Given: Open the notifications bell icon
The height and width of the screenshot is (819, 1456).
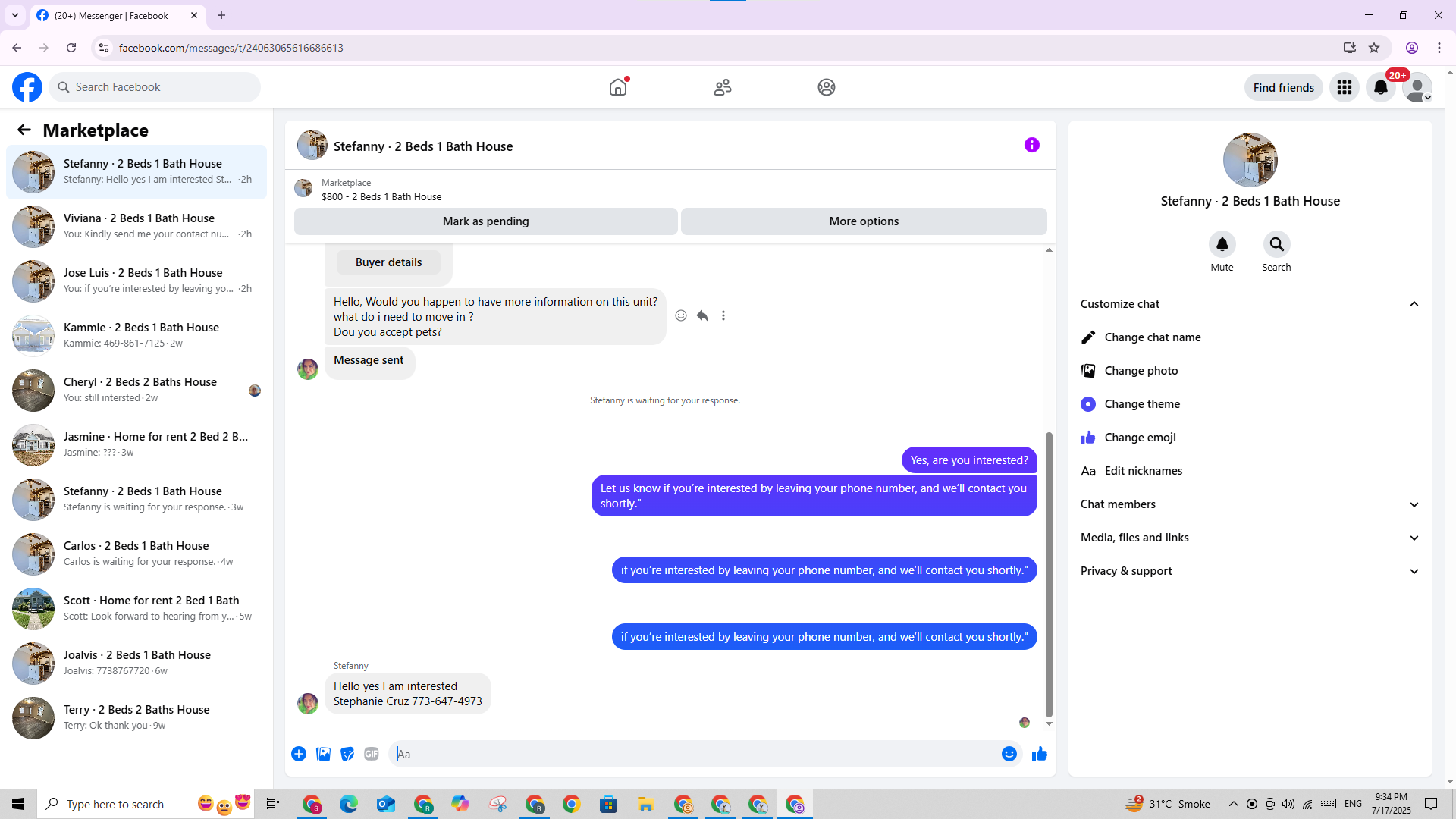Looking at the screenshot, I should pos(1381,87).
